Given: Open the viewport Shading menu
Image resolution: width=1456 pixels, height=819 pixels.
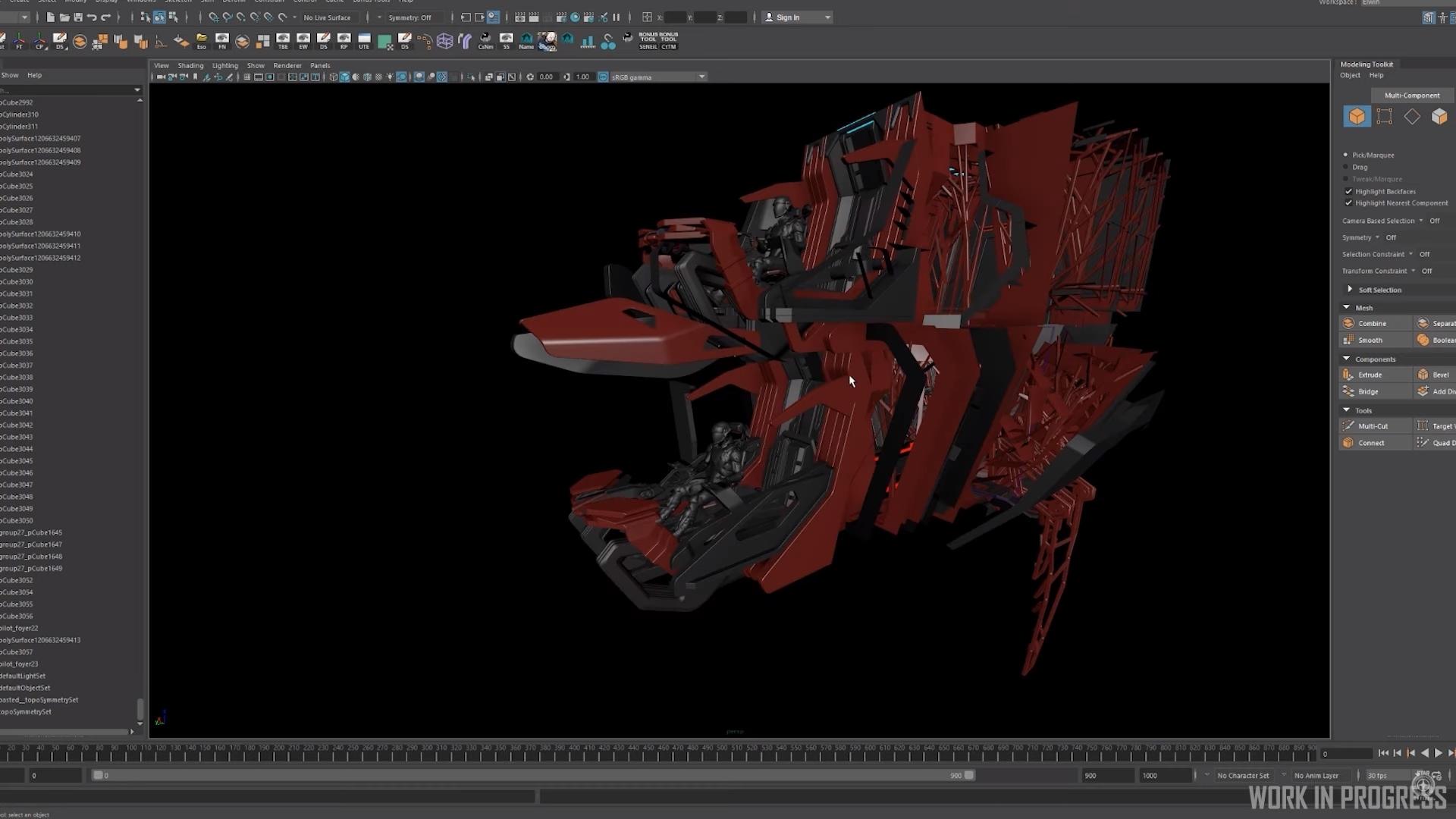Looking at the screenshot, I should (x=190, y=65).
